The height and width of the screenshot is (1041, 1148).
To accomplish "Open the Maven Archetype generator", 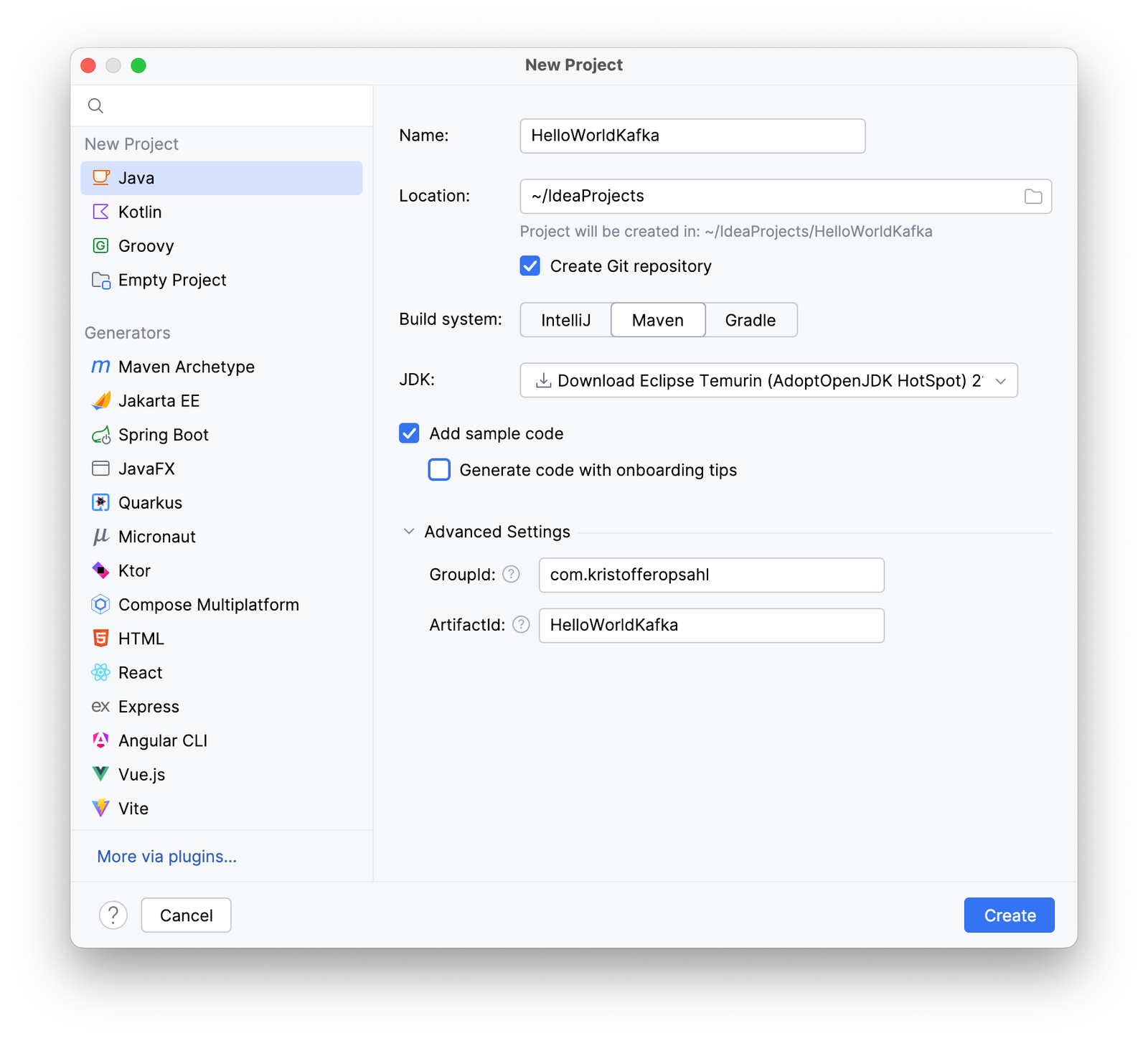I will pos(186,367).
